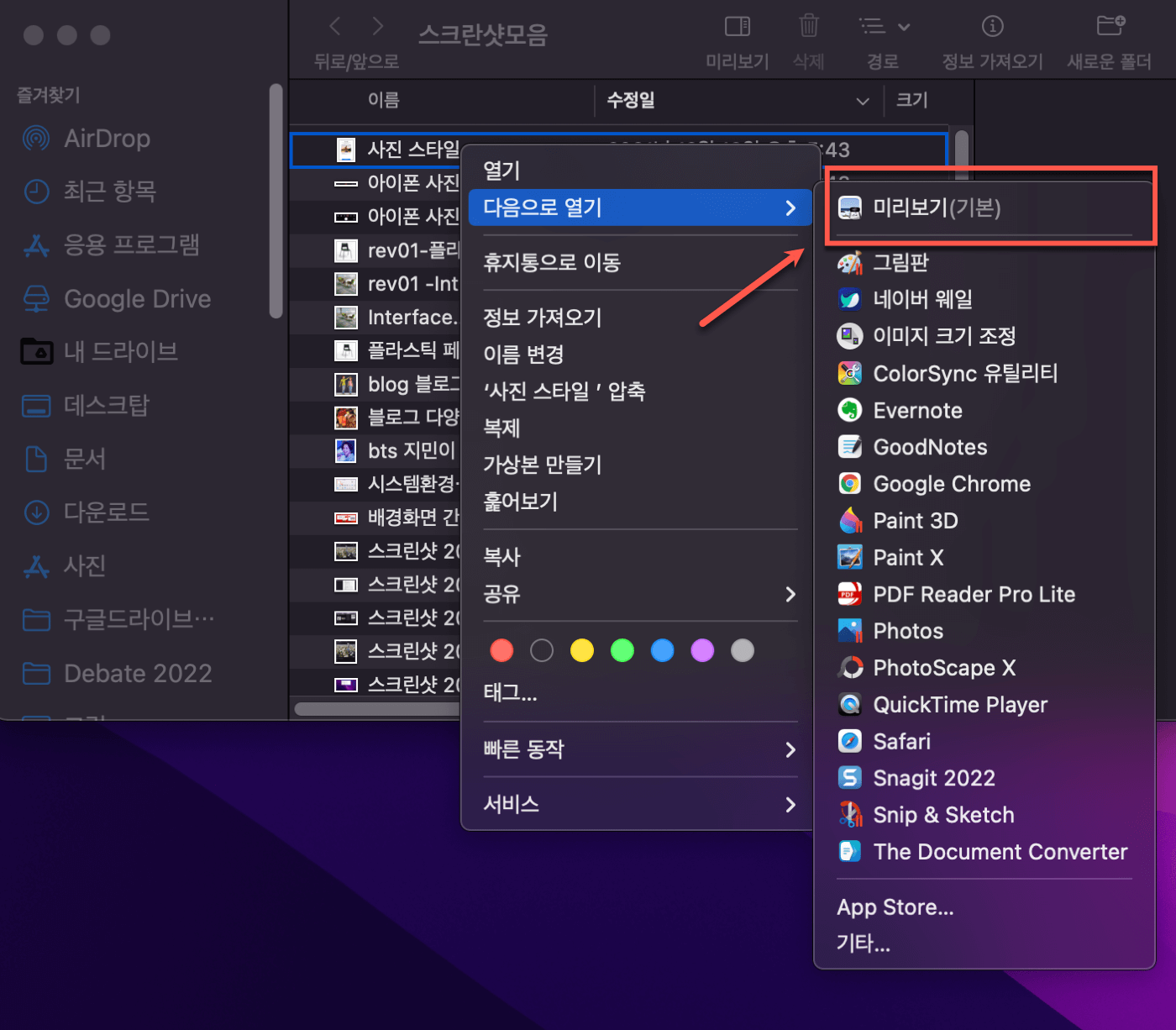Apply the purple tag color
The image size is (1176, 1030).
(x=702, y=650)
